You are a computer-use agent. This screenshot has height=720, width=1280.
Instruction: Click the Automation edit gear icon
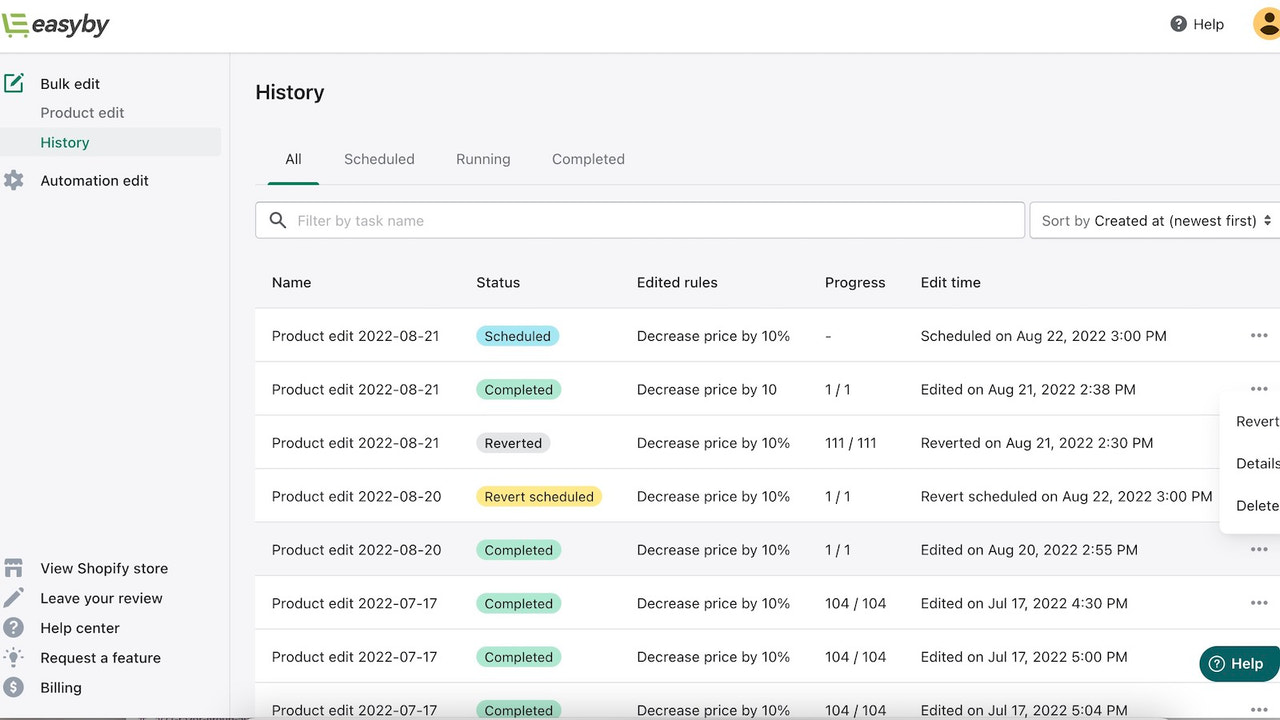[14, 180]
